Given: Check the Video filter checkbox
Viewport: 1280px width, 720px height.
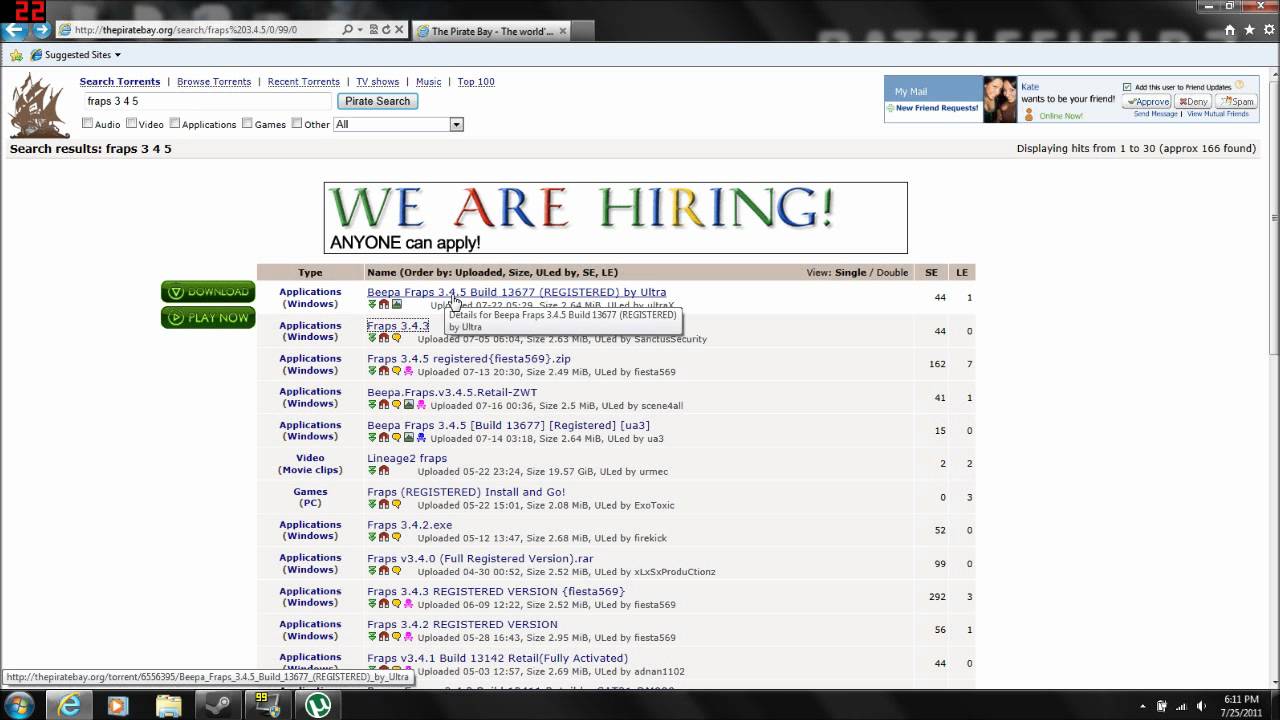Looking at the screenshot, I should coord(131,124).
